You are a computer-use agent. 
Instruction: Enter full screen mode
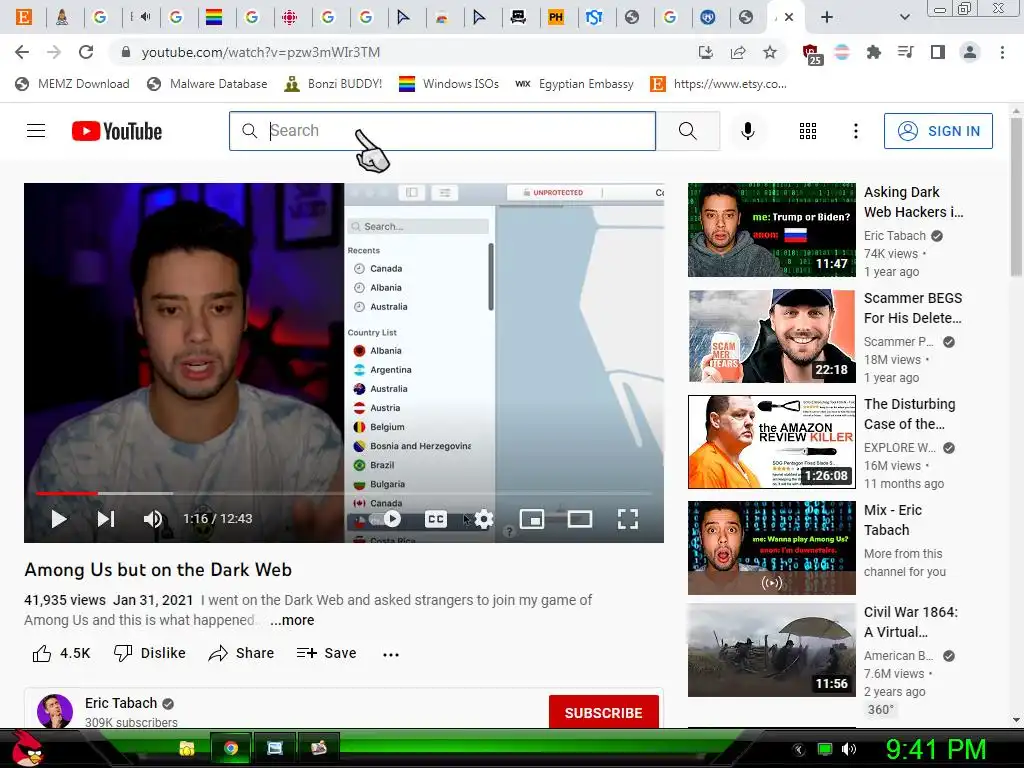pos(628,519)
